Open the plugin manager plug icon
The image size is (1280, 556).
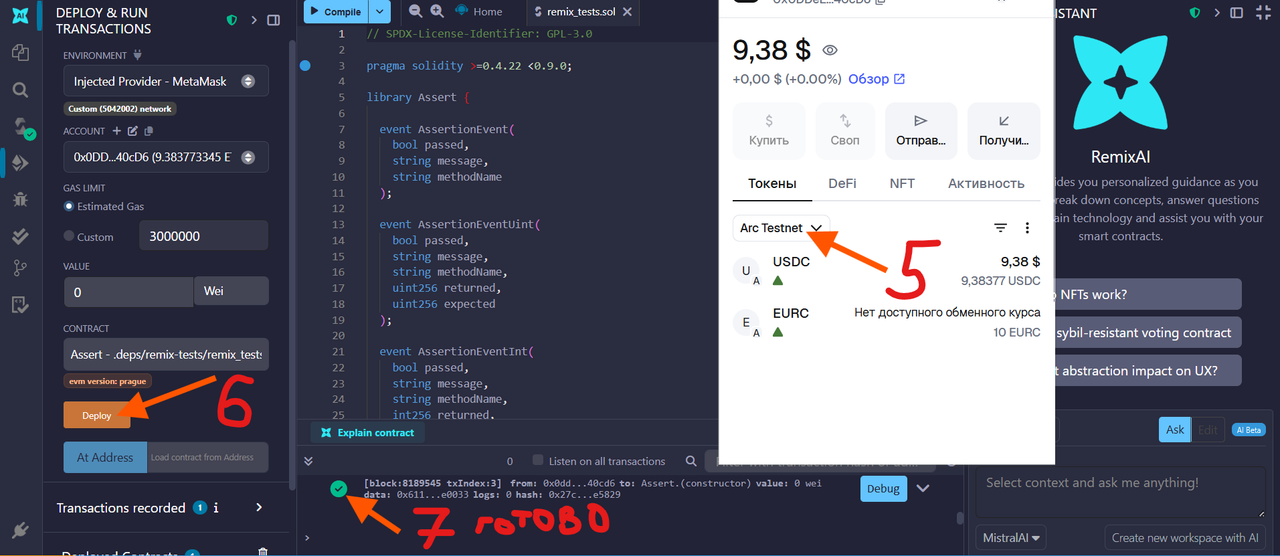pos(20,530)
